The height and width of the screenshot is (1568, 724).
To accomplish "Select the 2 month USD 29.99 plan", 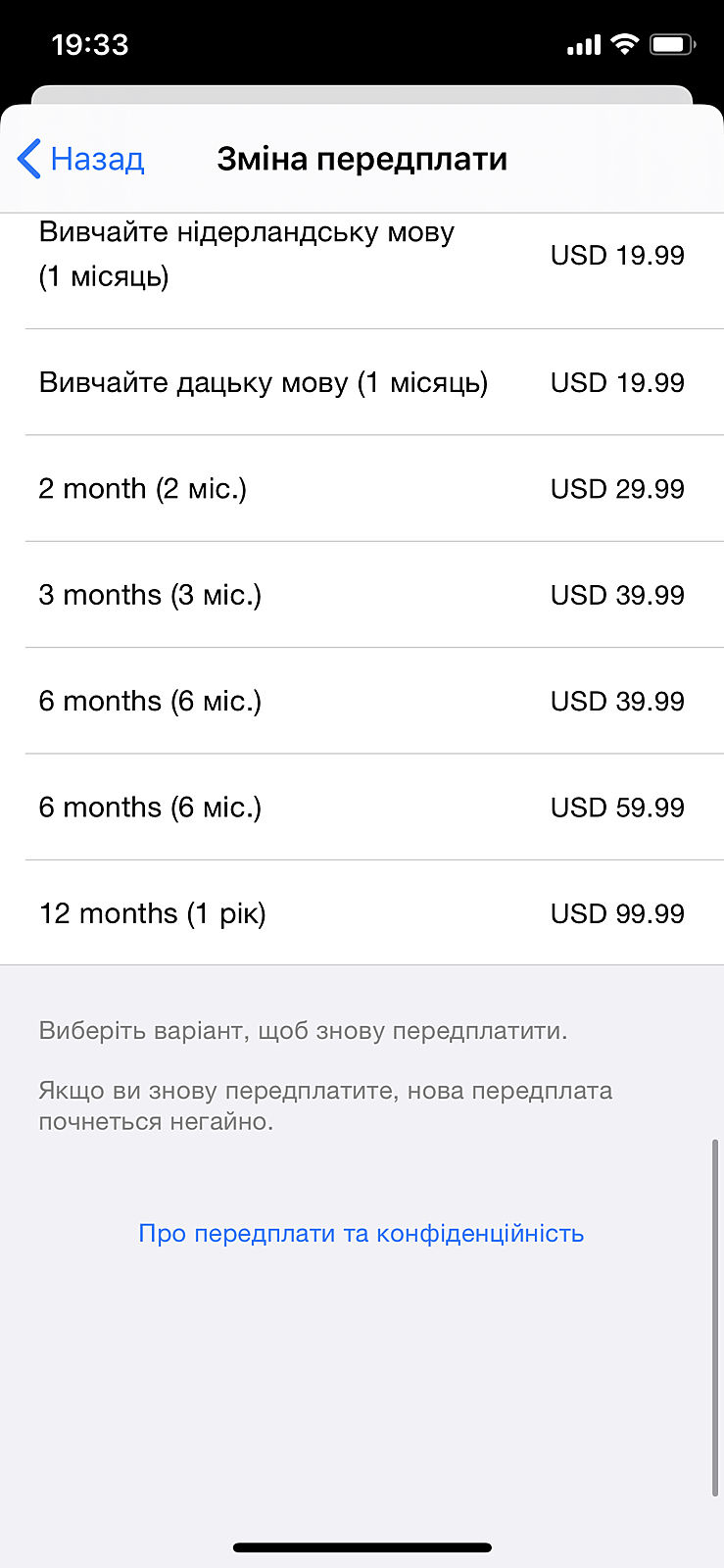I will [362, 488].
